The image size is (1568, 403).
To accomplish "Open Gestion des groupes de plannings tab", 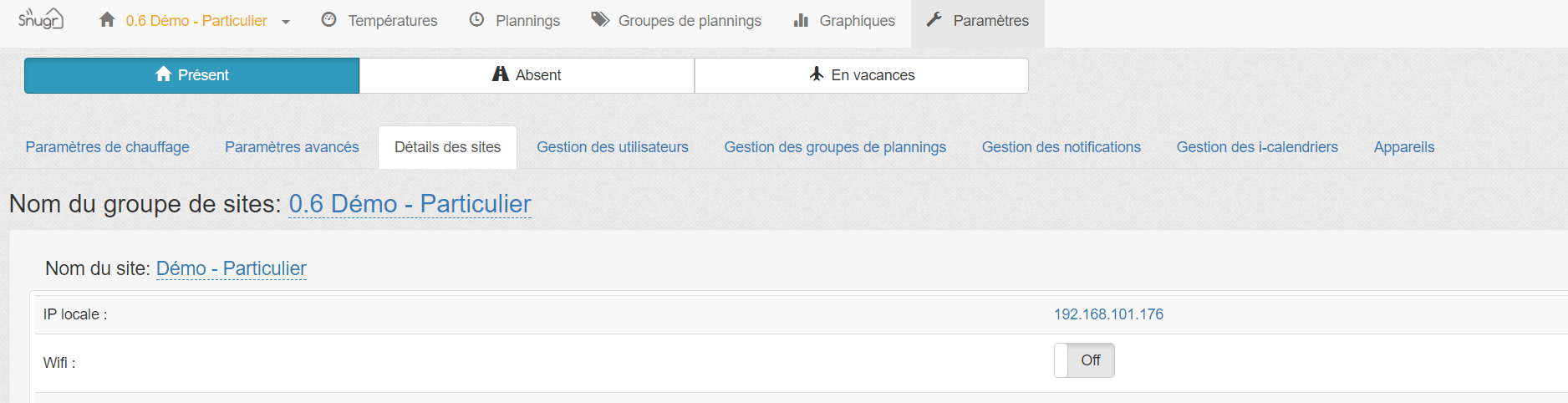I will coord(835,147).
